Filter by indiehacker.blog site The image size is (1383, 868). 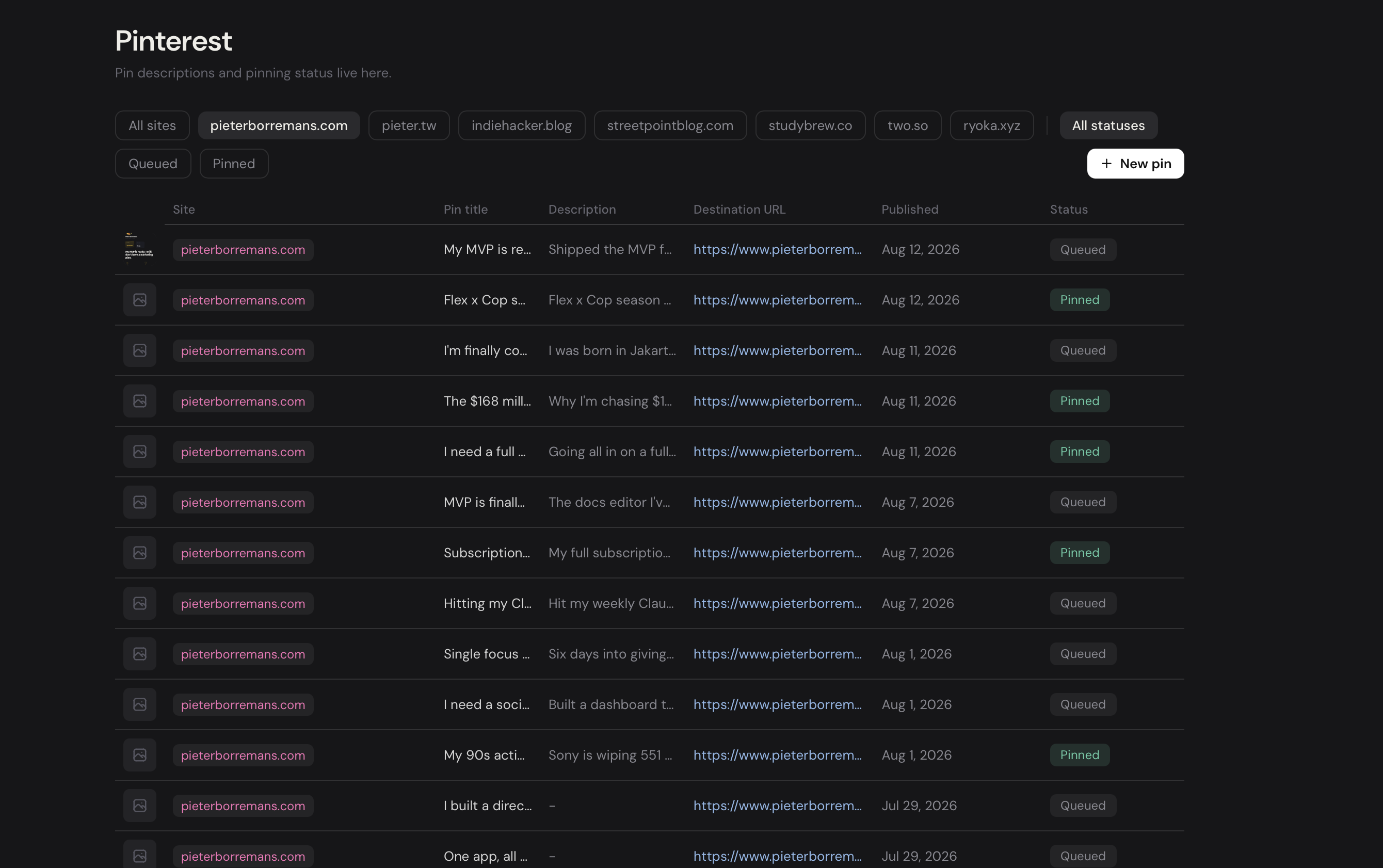(521, 125)
